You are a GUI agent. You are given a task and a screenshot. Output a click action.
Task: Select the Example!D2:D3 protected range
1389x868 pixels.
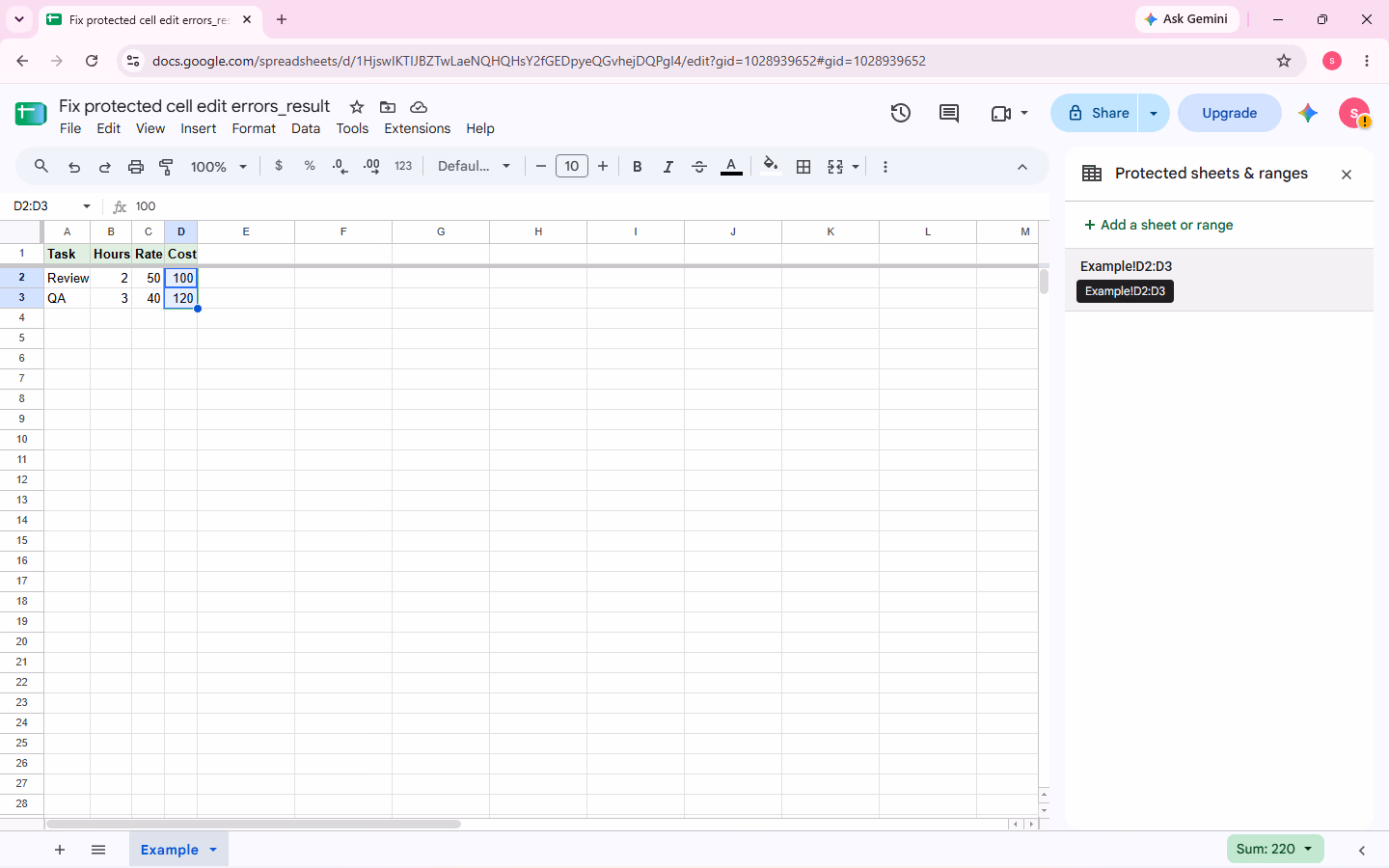click(x=1219, y=280)
